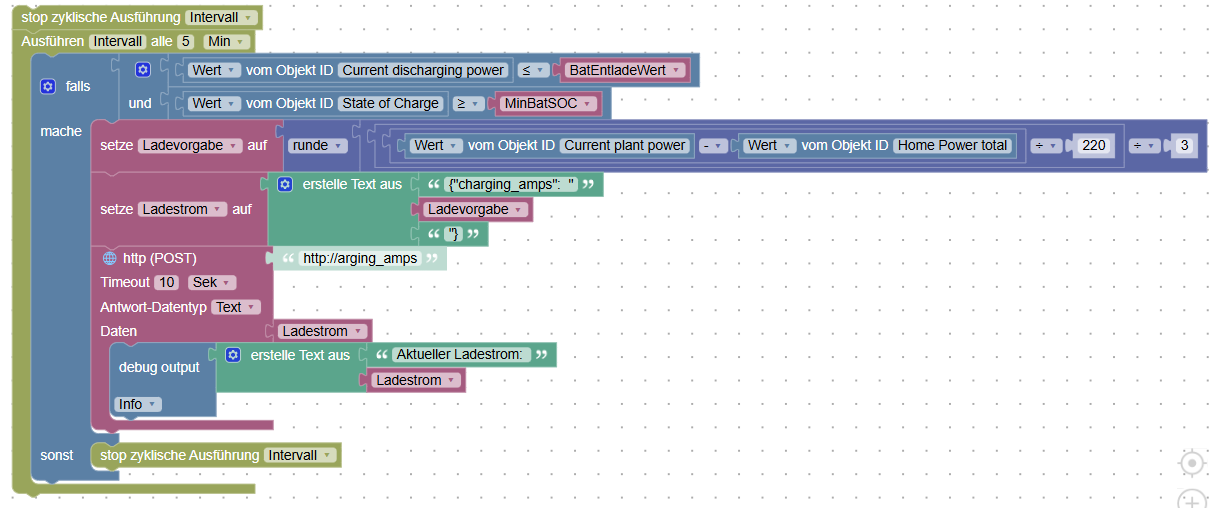
Task: Click the globe icon on http (POST) block
Action: (109, 258)
